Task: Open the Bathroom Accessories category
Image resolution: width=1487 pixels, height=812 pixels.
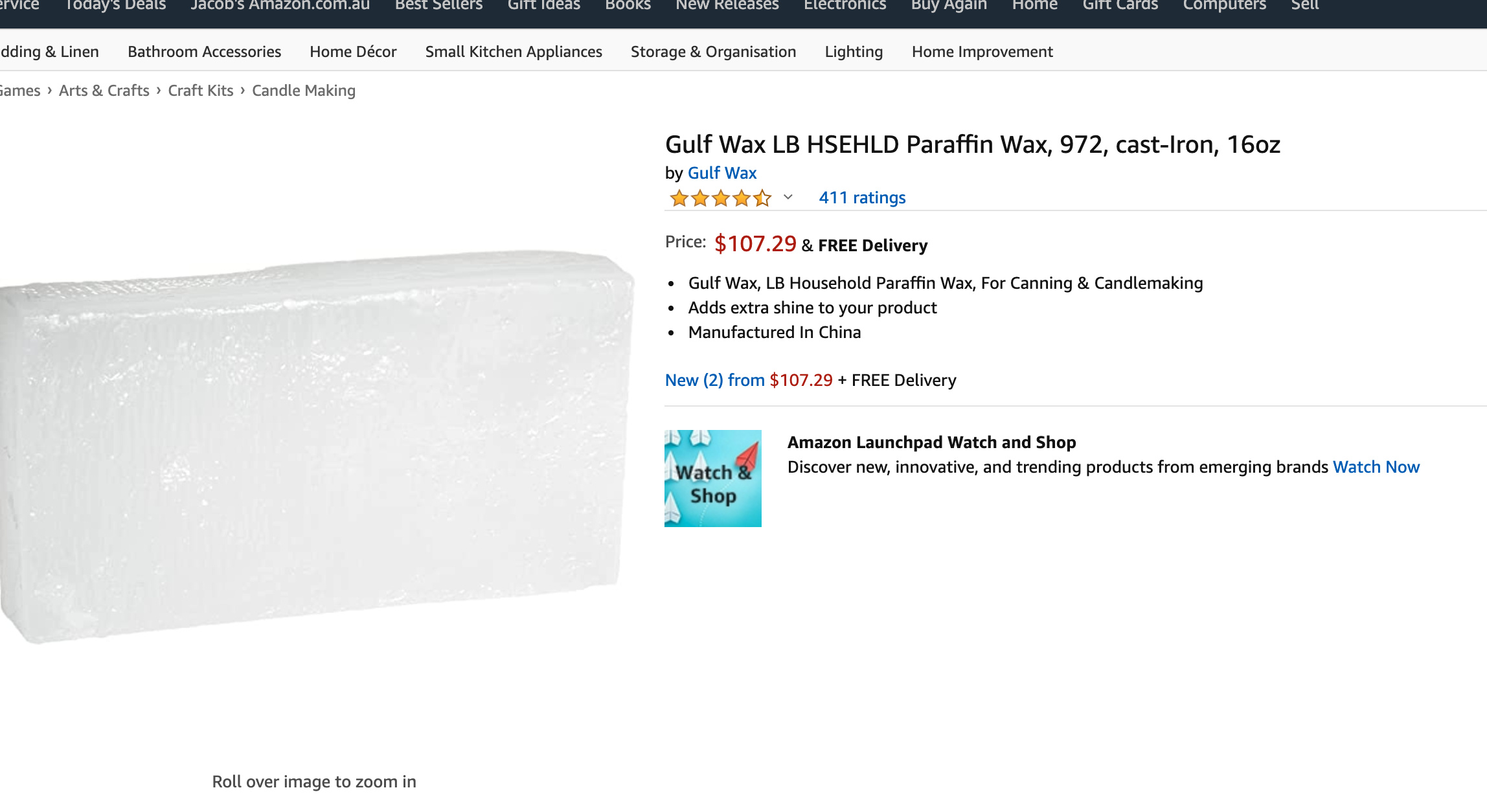Action: (204, 52)
